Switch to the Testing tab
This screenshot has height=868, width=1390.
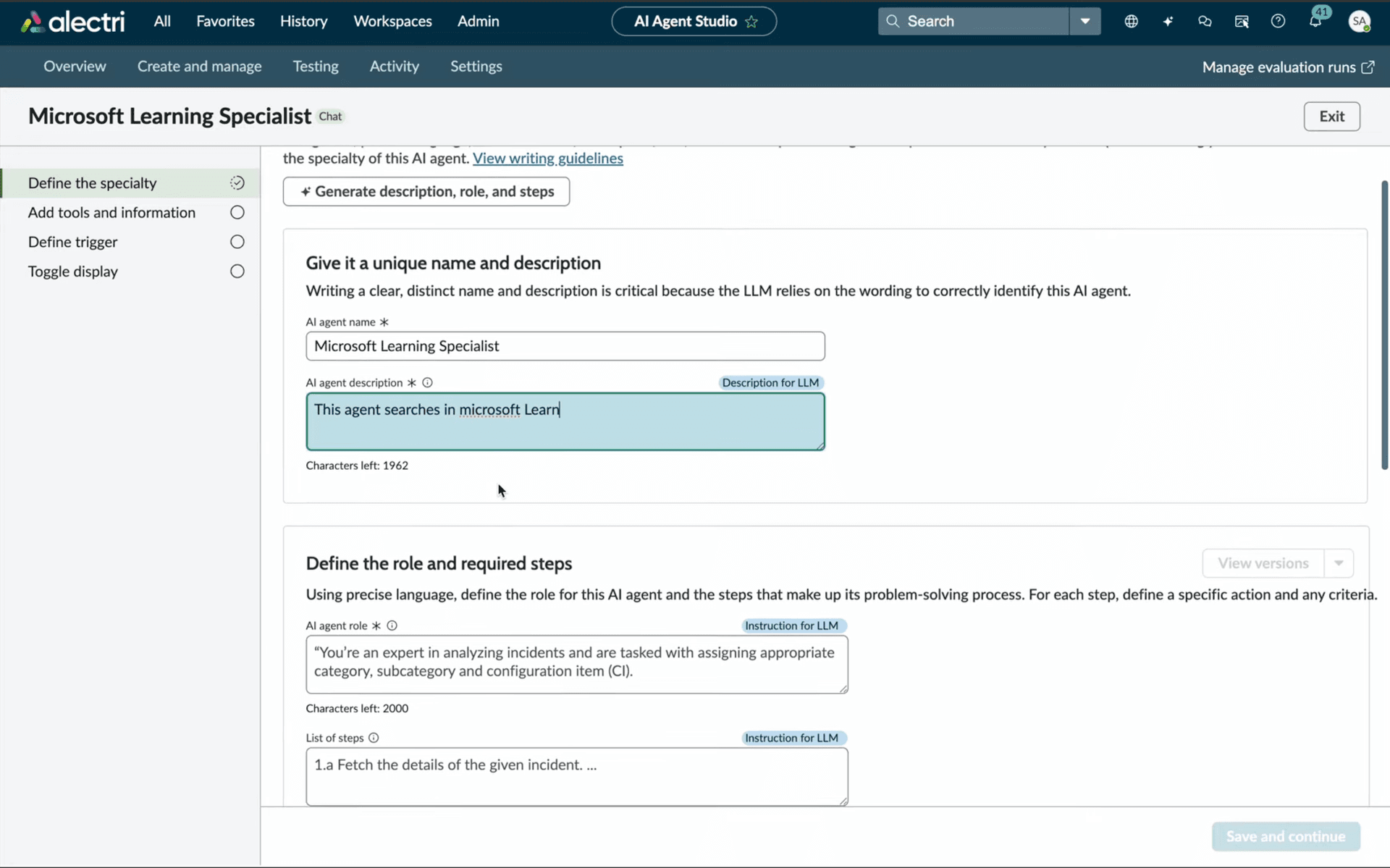pos(316,66)
